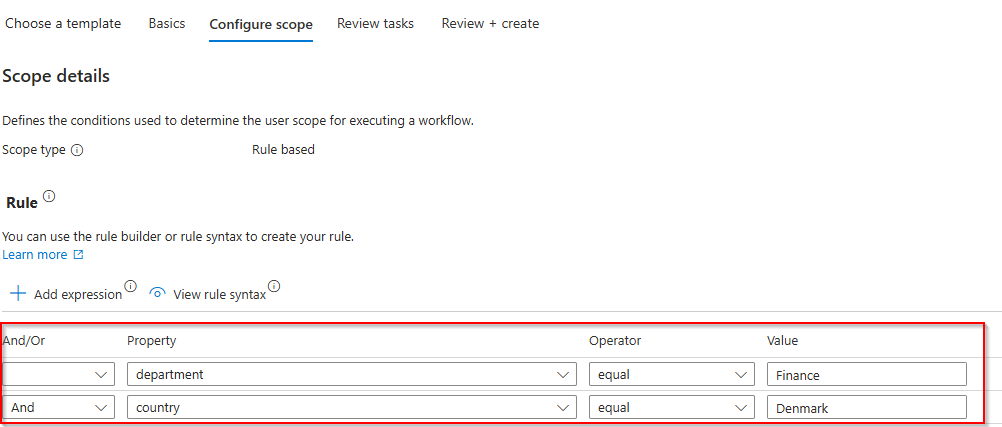Click the plus icon for Add expression
The image size is (1002, 427).
click(18, 294)
